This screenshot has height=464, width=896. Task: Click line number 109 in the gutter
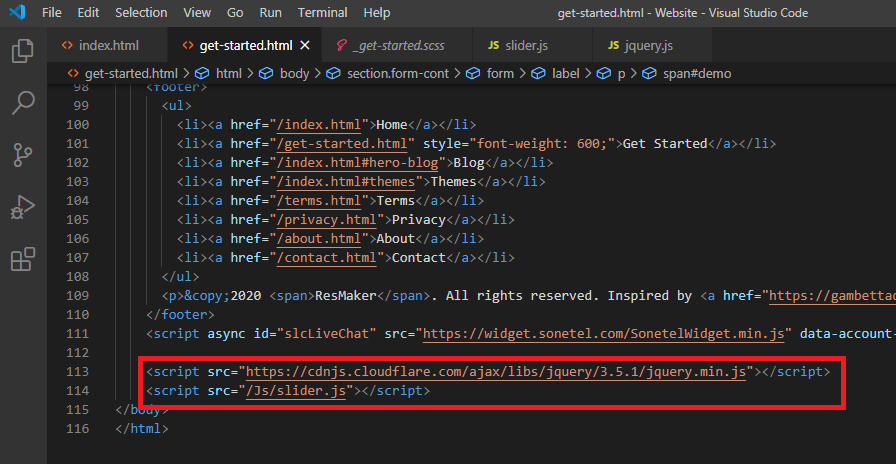78,296
